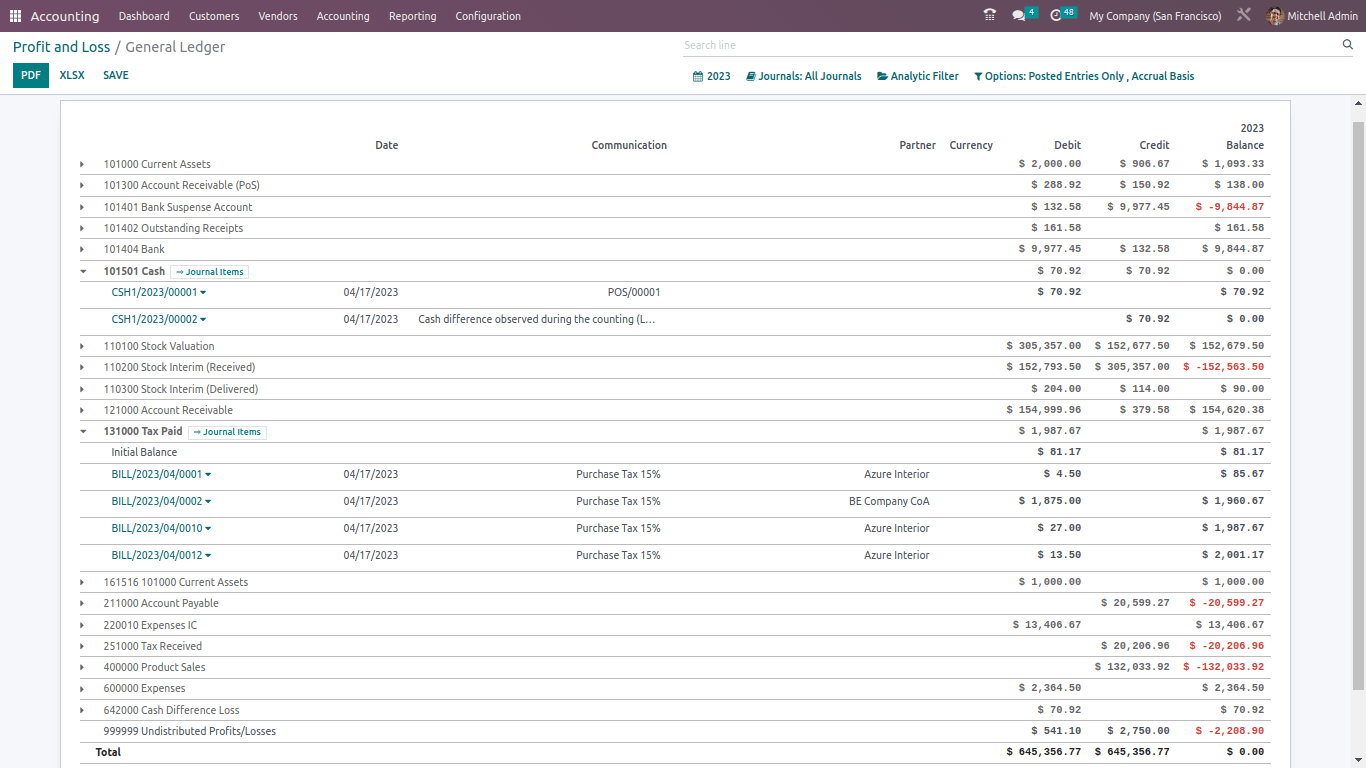The image size is (1366, 768).
Task: Open the Reporting menu
Action: pyautogui.click(x=412, y=16)
